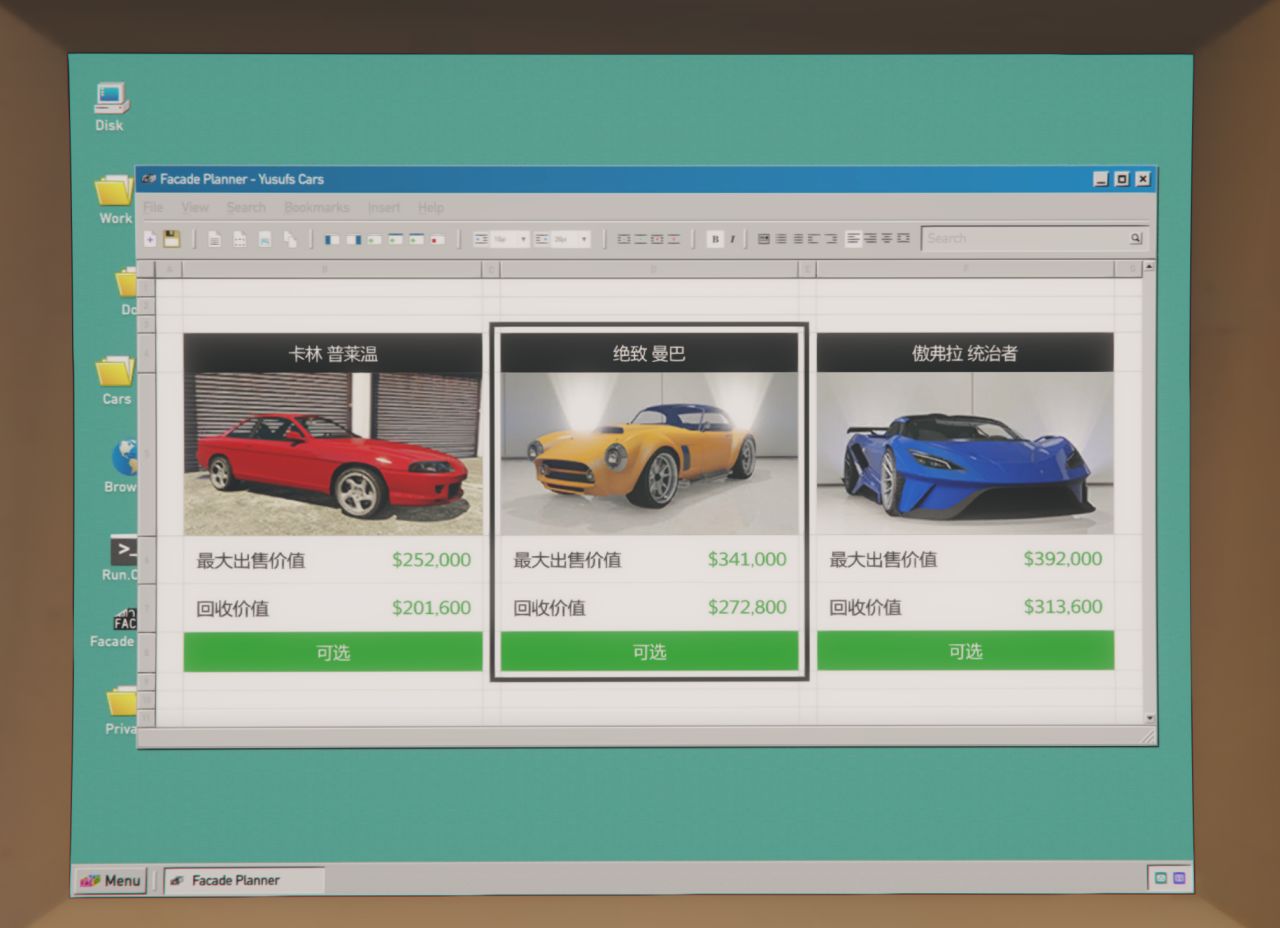Click the $313,600 recovery value

coord(1063,607)
